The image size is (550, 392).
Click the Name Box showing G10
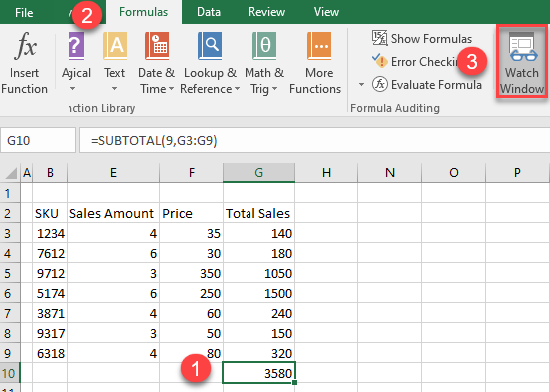38,140
